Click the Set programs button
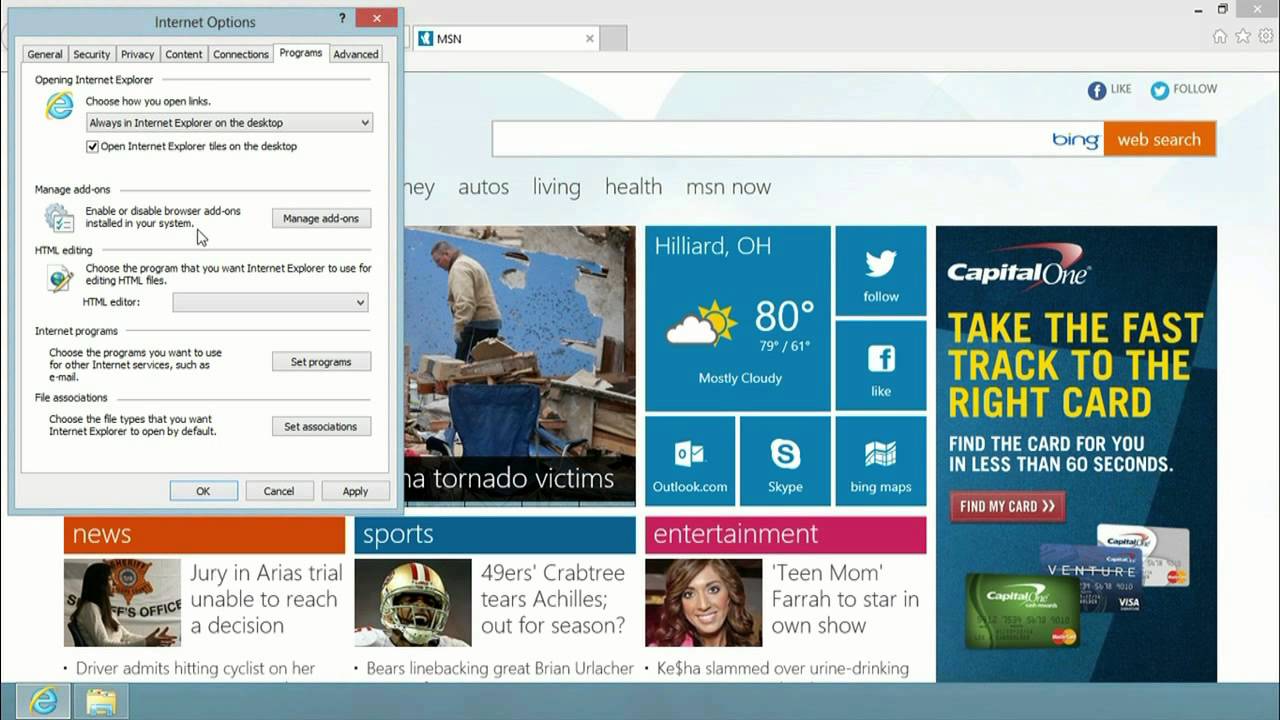The width and height of the screenshot is (1280, 720). pyautogui.click(x=321, y=362)
